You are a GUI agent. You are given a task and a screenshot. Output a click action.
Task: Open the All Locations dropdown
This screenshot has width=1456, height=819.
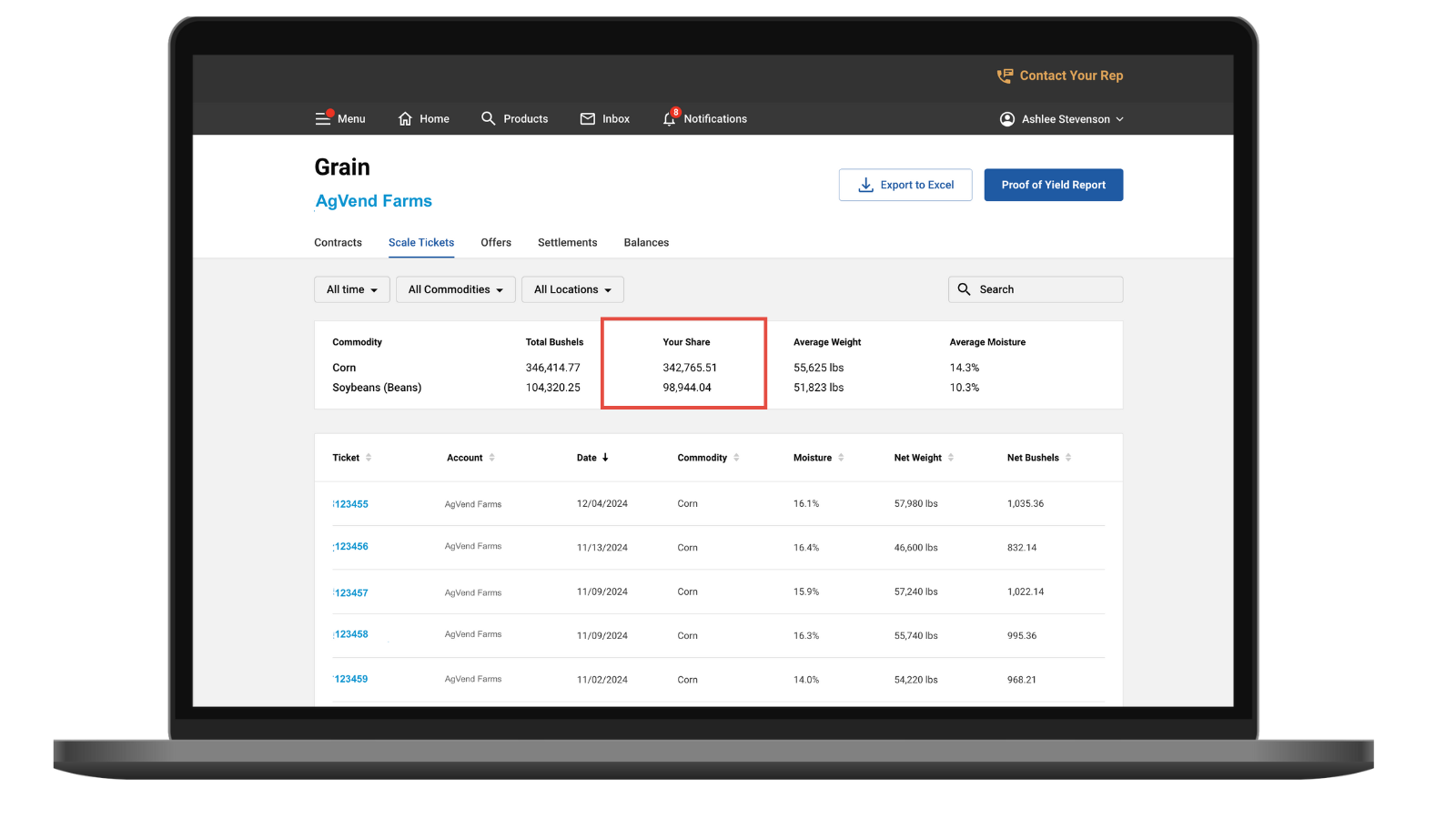tap(572, 289)
